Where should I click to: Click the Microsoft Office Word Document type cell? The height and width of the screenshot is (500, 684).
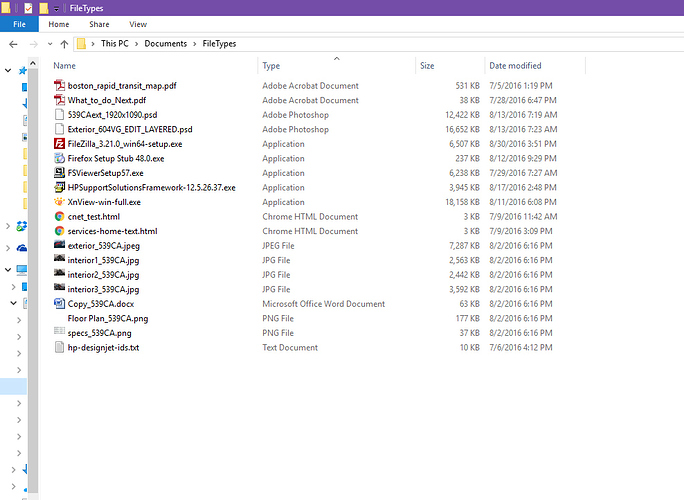tap(324, 304)
